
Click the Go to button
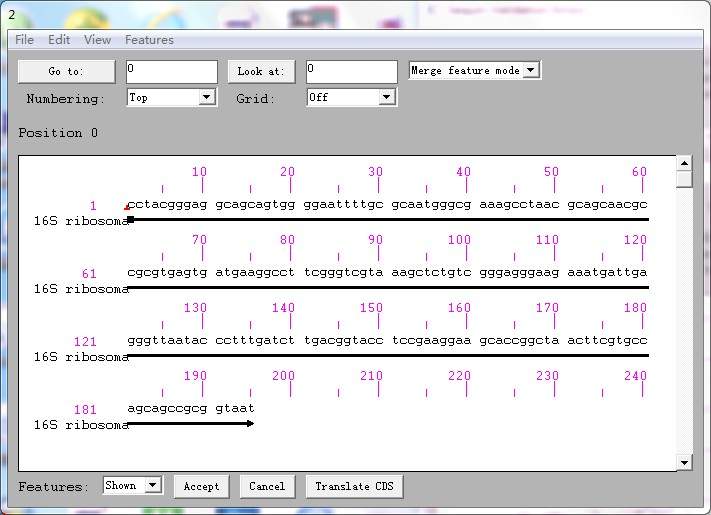[66, 71]
